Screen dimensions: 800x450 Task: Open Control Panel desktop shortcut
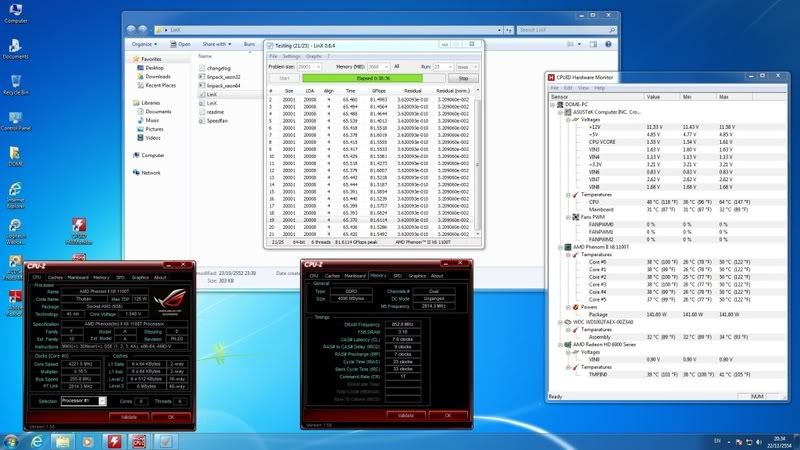[15, 117]
